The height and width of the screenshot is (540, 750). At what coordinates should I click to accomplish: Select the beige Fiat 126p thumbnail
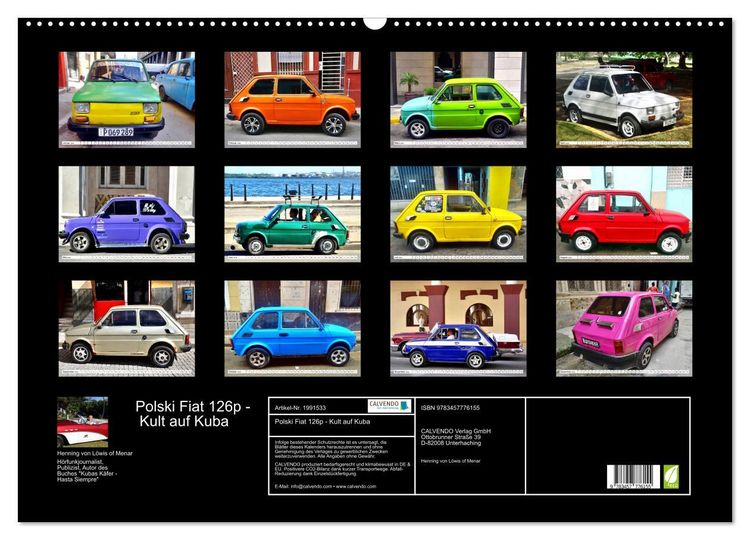pos(127,328)
